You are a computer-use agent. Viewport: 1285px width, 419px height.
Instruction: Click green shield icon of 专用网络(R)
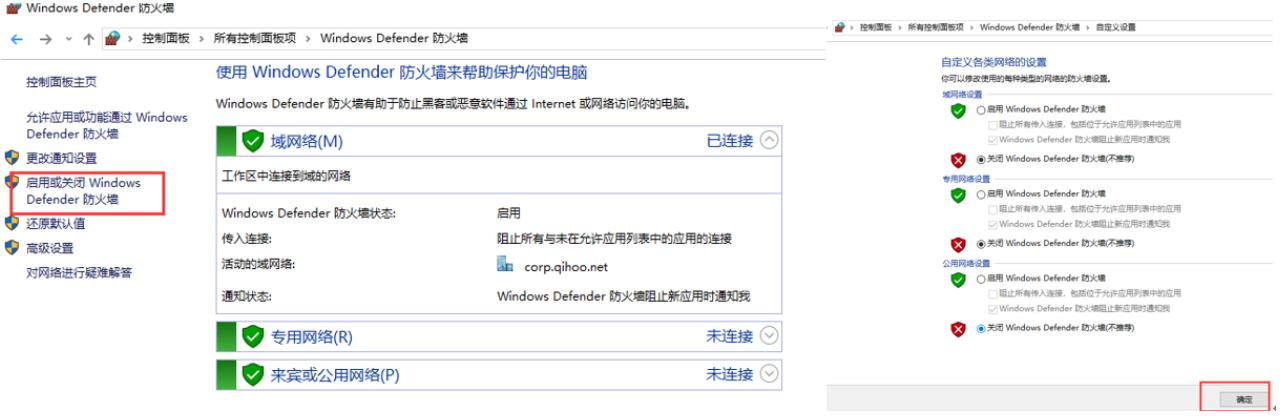253,336
